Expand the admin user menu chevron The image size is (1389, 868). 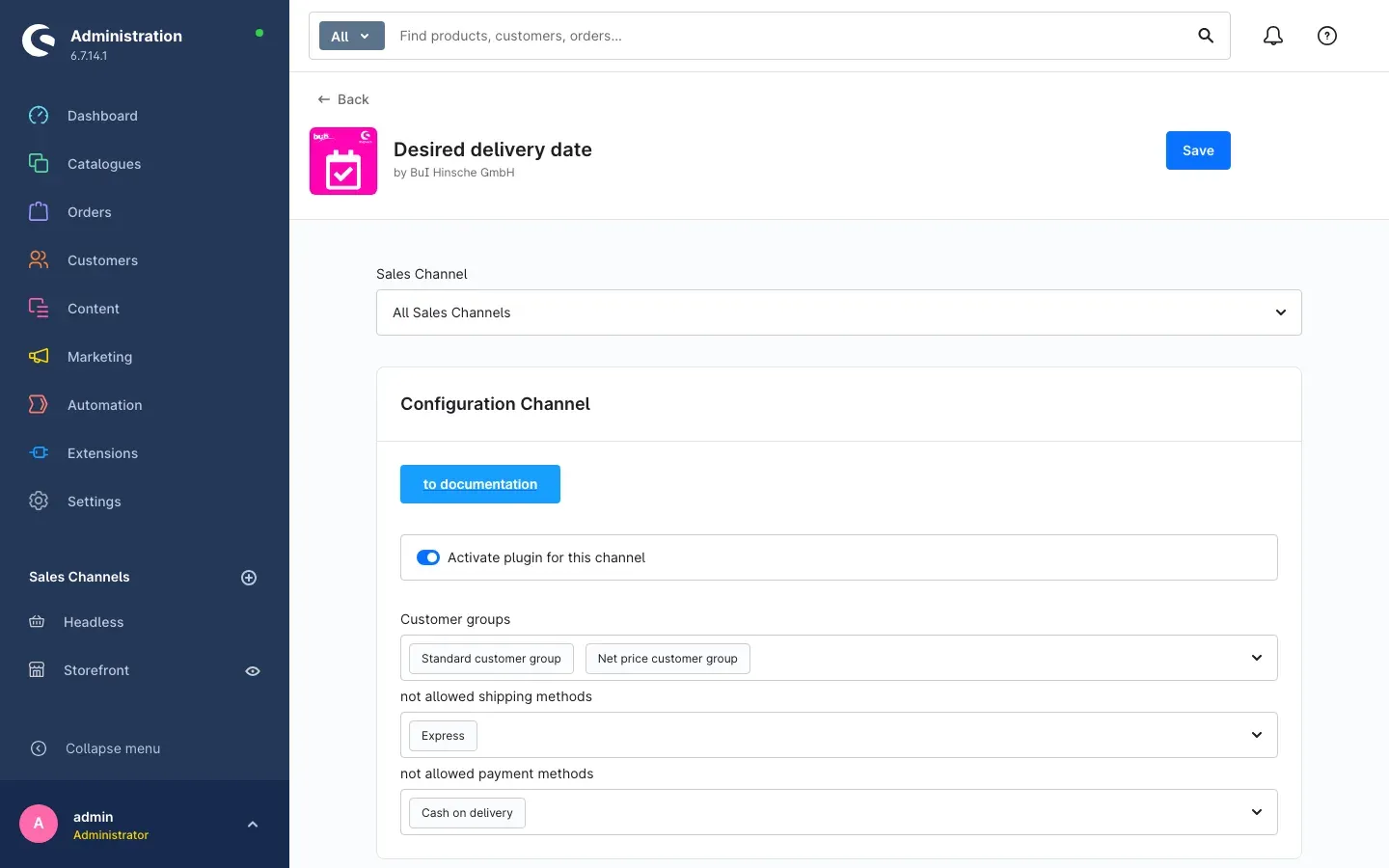(253, 825)
